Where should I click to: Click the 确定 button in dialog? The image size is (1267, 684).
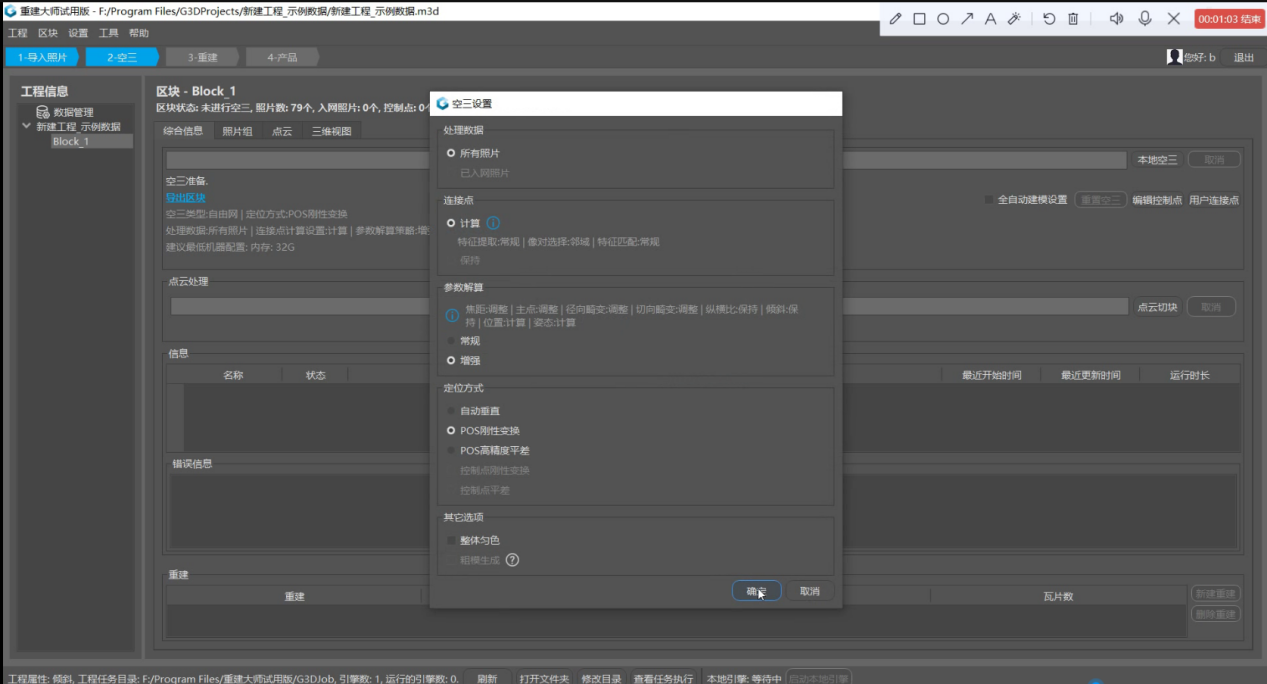coord(756,591)
